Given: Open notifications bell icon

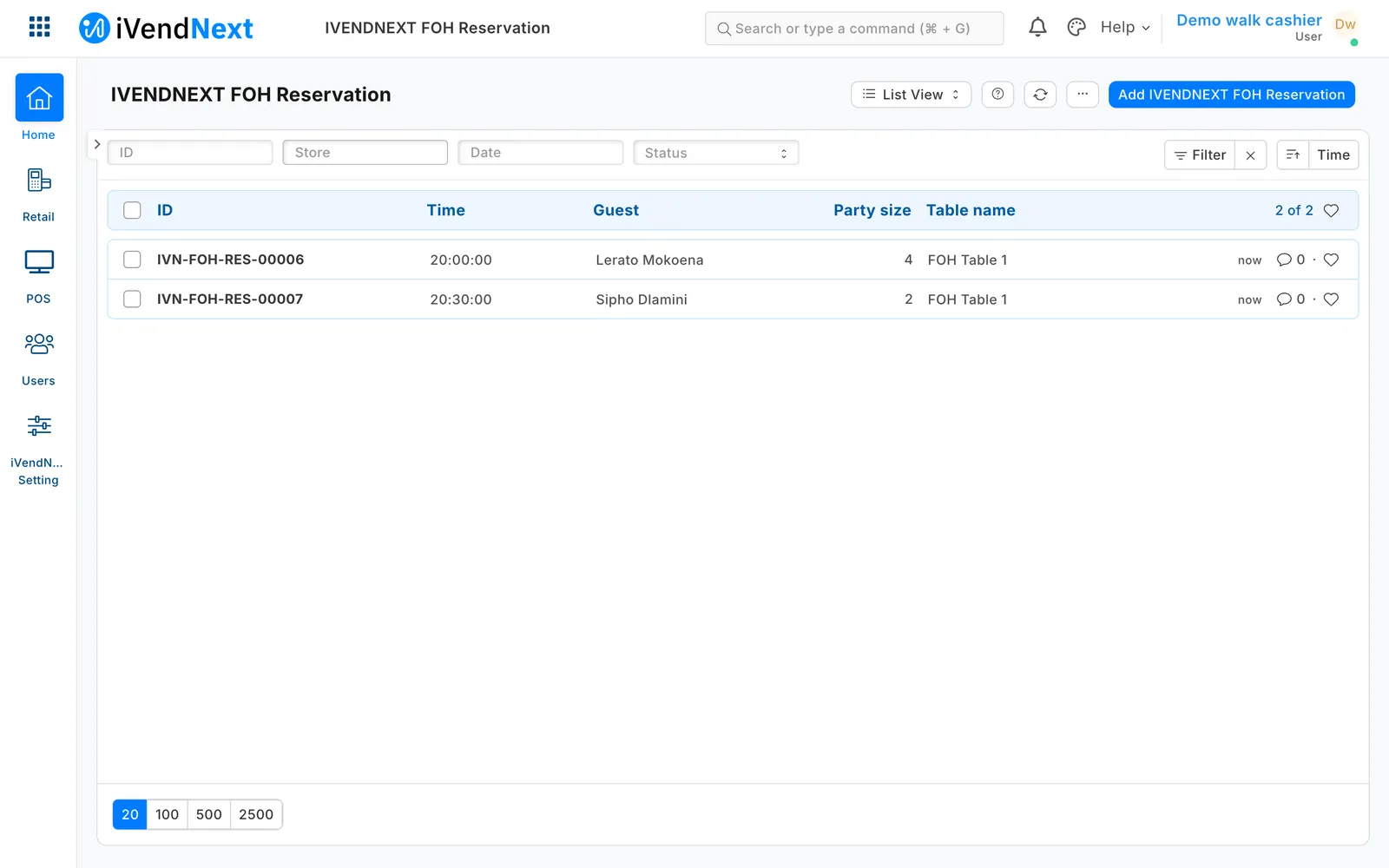Looking at the screenshot, I should pos(1037,27).
